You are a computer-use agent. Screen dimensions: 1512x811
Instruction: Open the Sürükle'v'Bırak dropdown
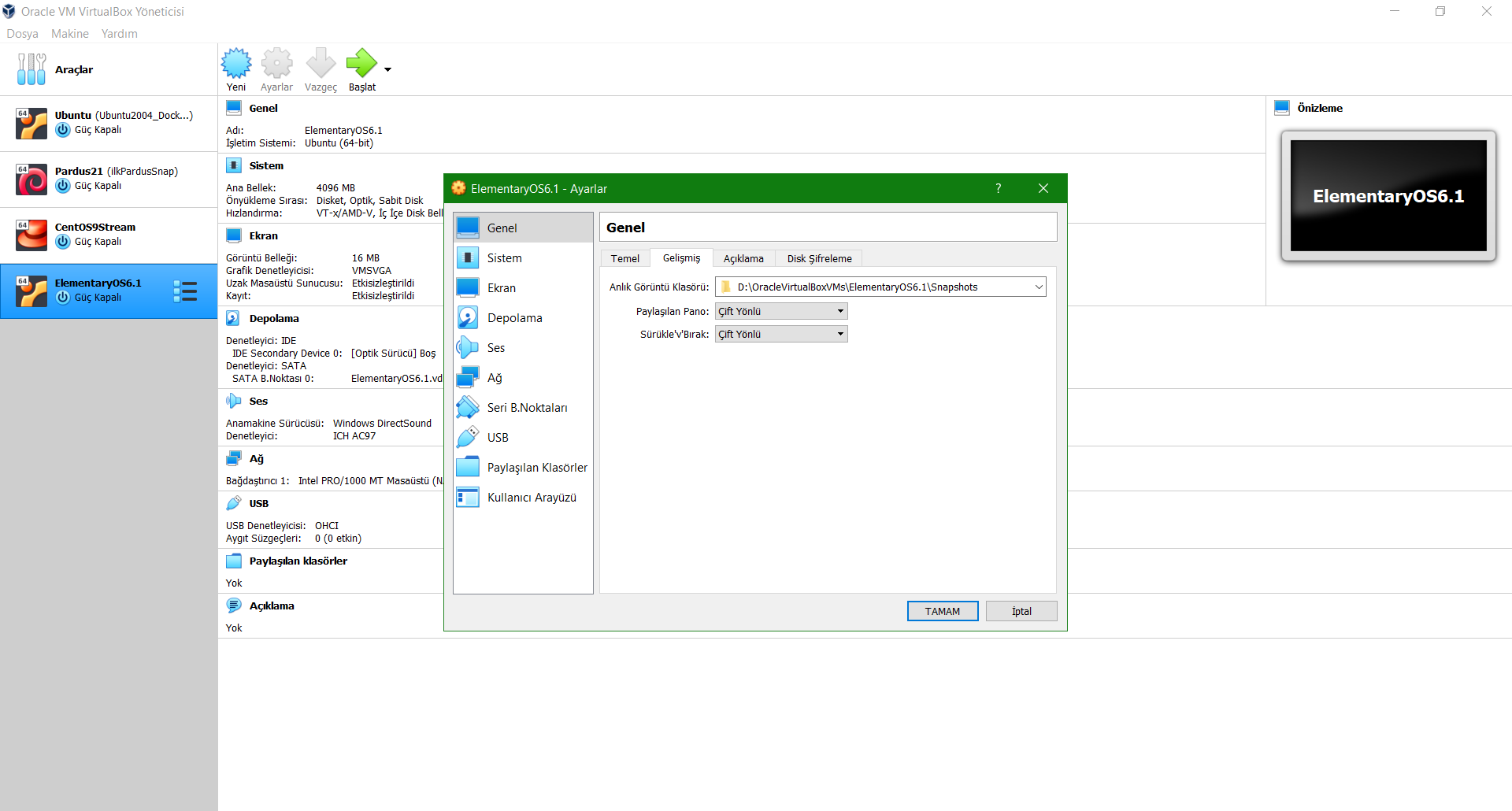click(781, 334)
